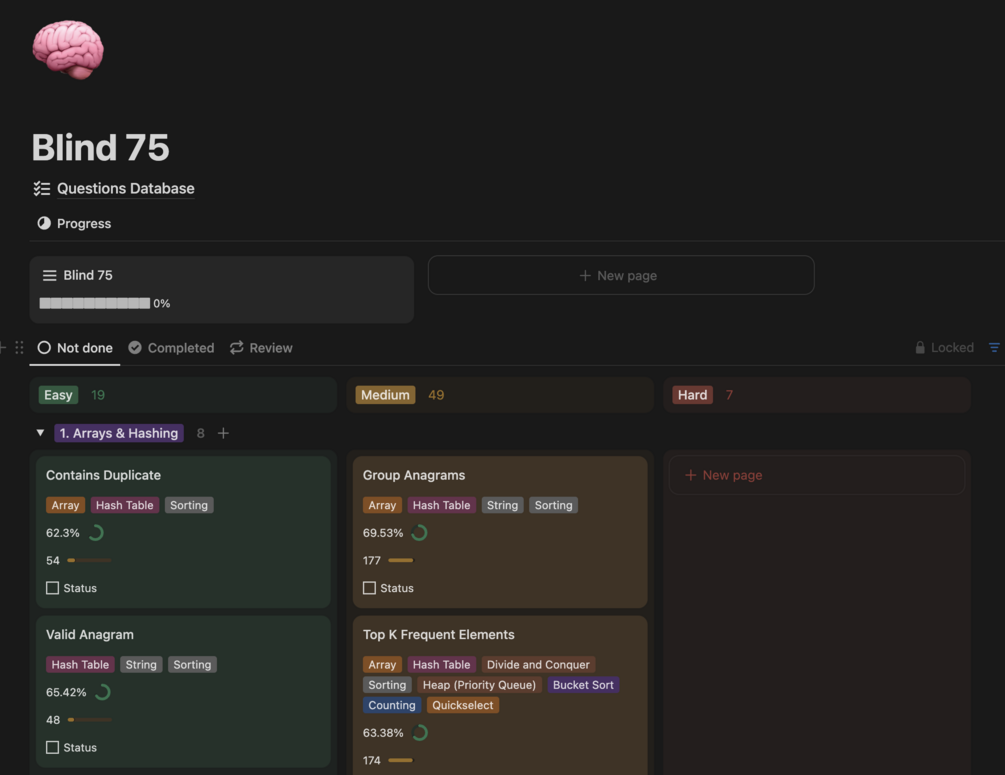The height and width of the screenshot is (775, 1005).
Task: Click the filter icon beside Locked
Action: click(994, 347)
